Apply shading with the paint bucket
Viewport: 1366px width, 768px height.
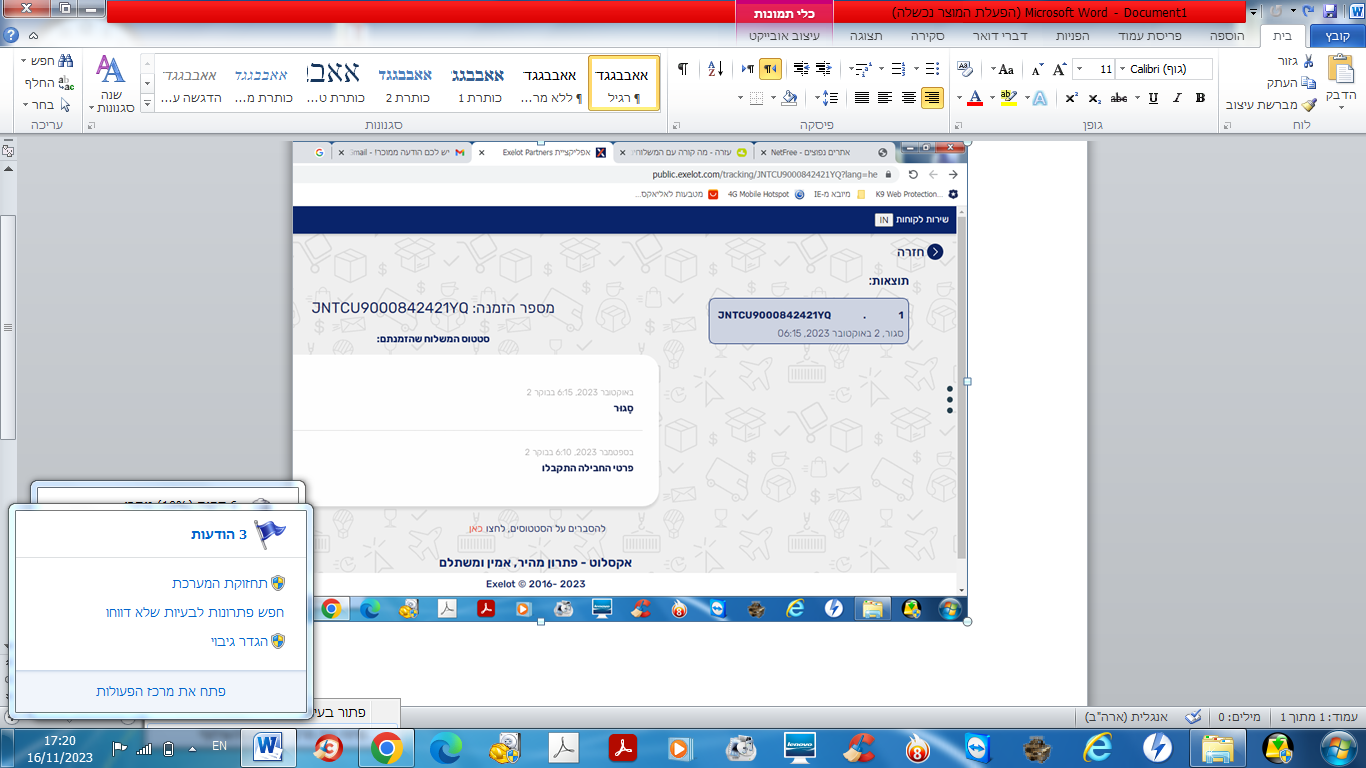(x=788, y=98)
